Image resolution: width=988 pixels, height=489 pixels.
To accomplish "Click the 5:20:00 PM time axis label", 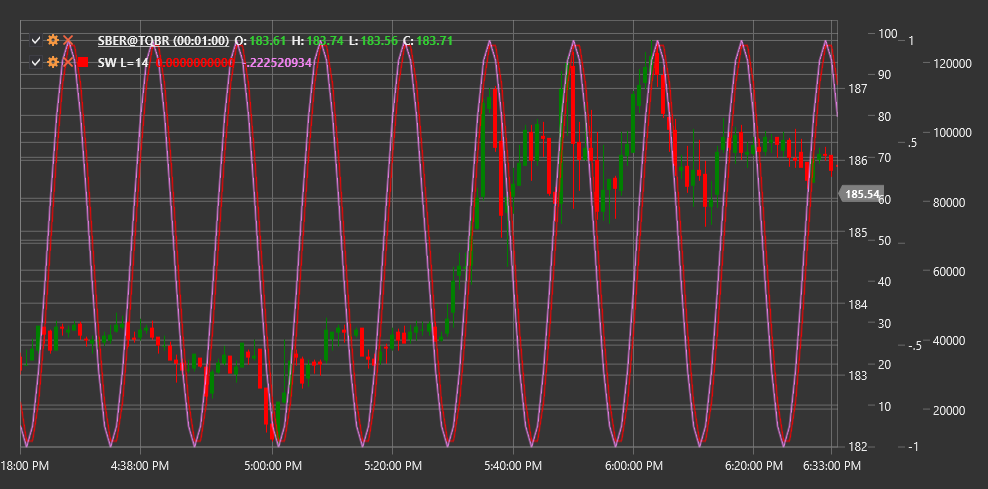I will [392, 466].
